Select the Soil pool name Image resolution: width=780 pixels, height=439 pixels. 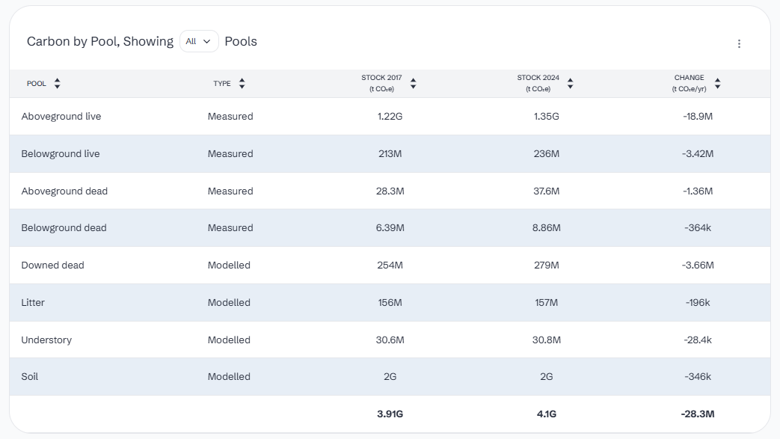[x=29, y=376]
